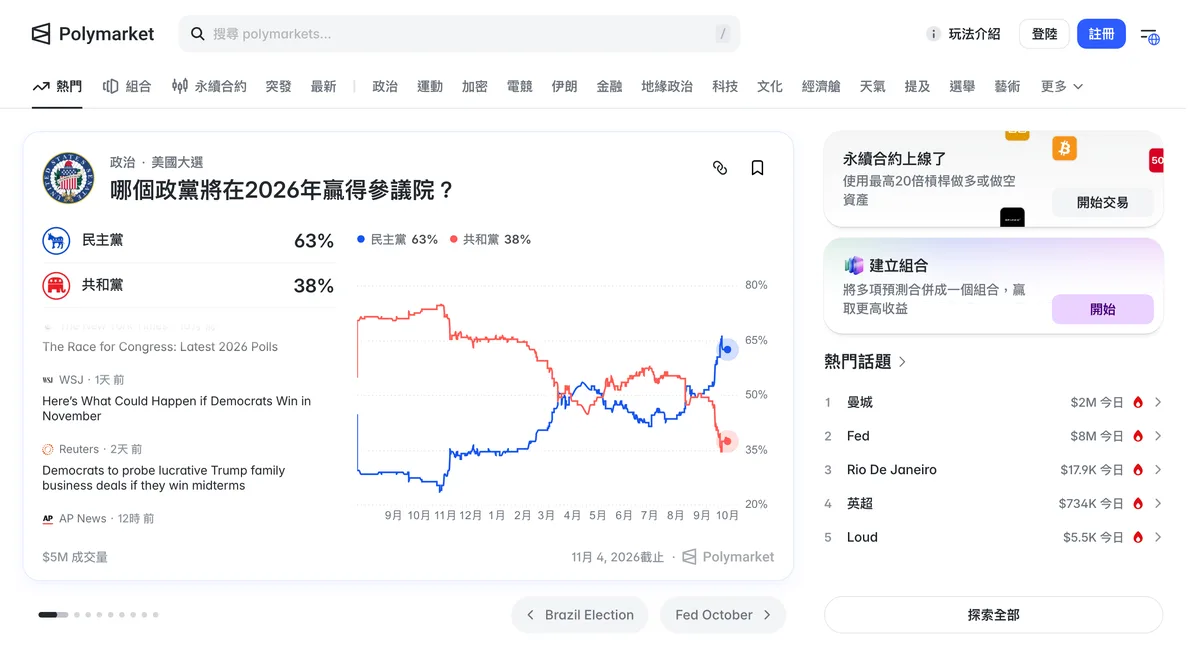Click the 組合 tab icon
1200x656 pixels.
(111, 87)
